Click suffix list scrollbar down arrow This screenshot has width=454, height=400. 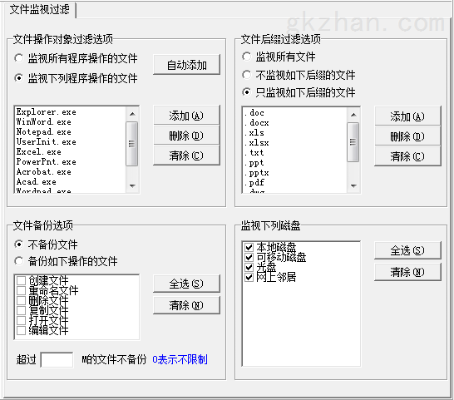353,186
